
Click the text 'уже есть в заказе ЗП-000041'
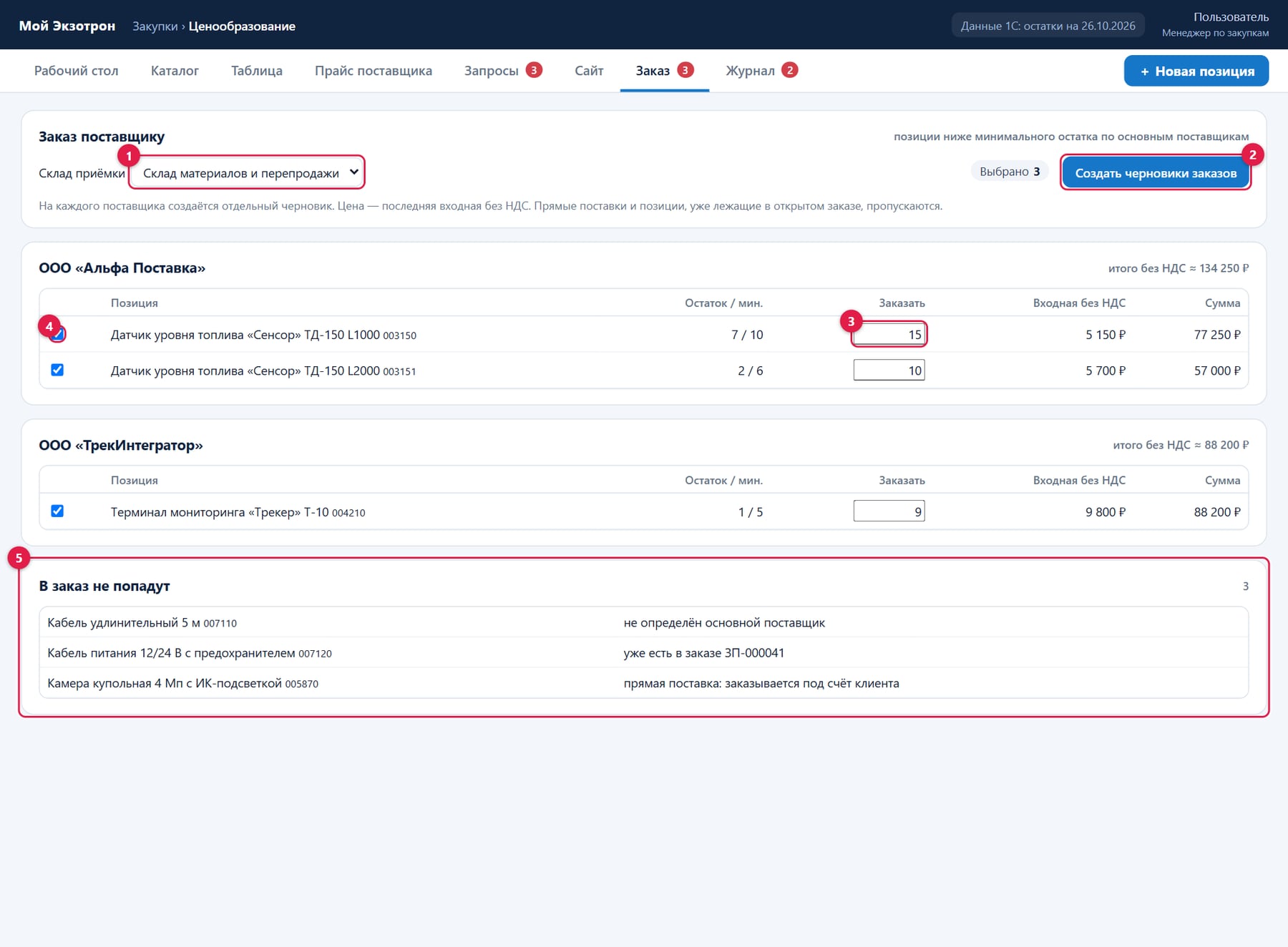(x=704, y=652)
